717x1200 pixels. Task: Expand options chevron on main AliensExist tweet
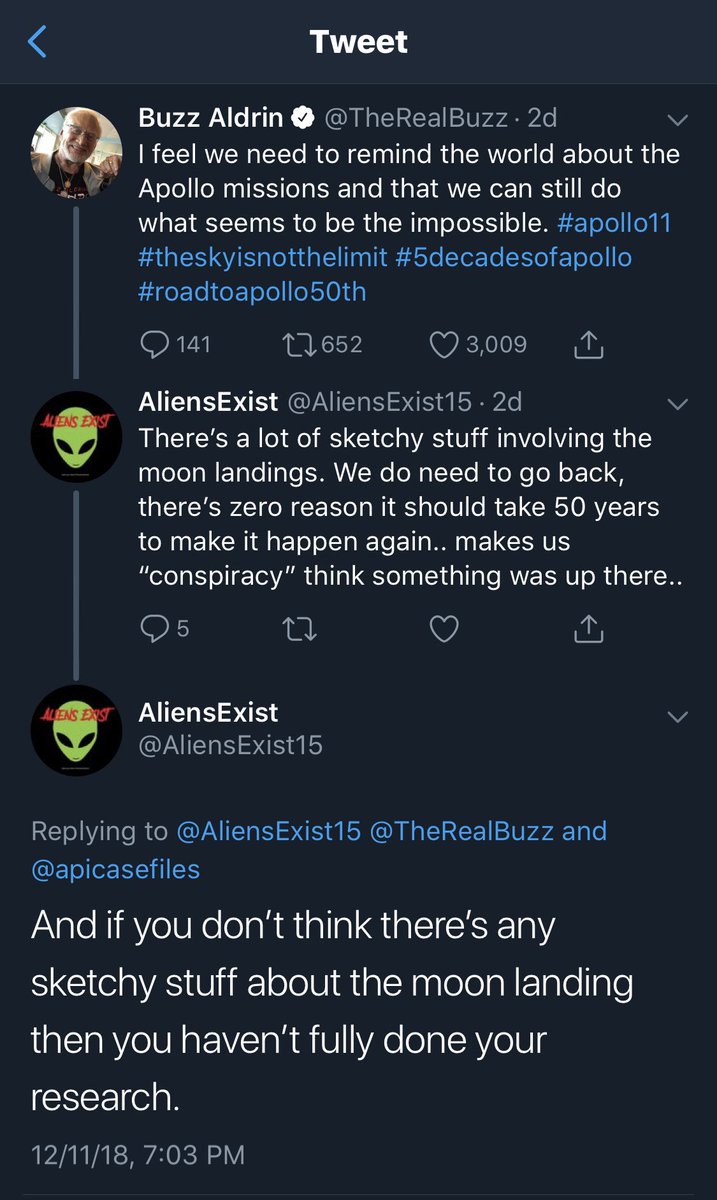(x=677, y=716)
